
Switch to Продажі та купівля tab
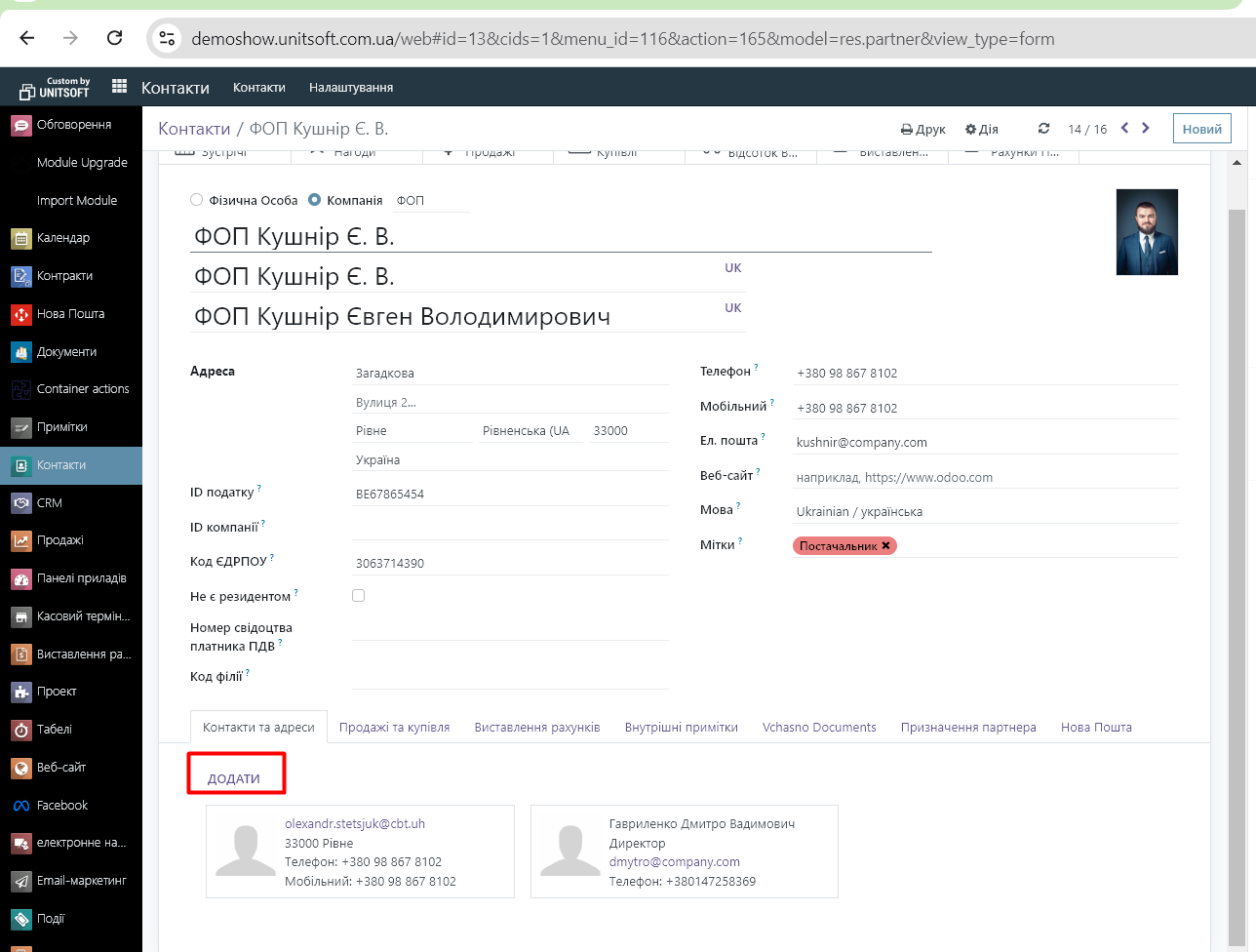pyautogui.click(x=394, y=727)
